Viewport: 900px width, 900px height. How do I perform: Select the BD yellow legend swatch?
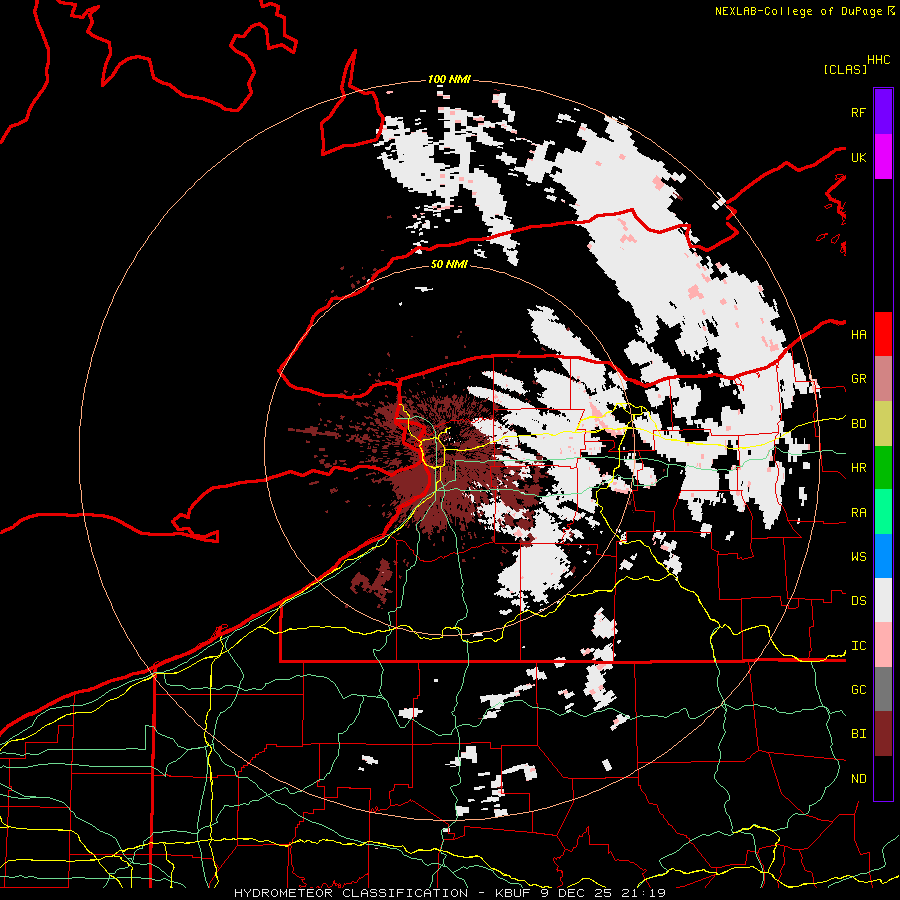pos(883,424)
